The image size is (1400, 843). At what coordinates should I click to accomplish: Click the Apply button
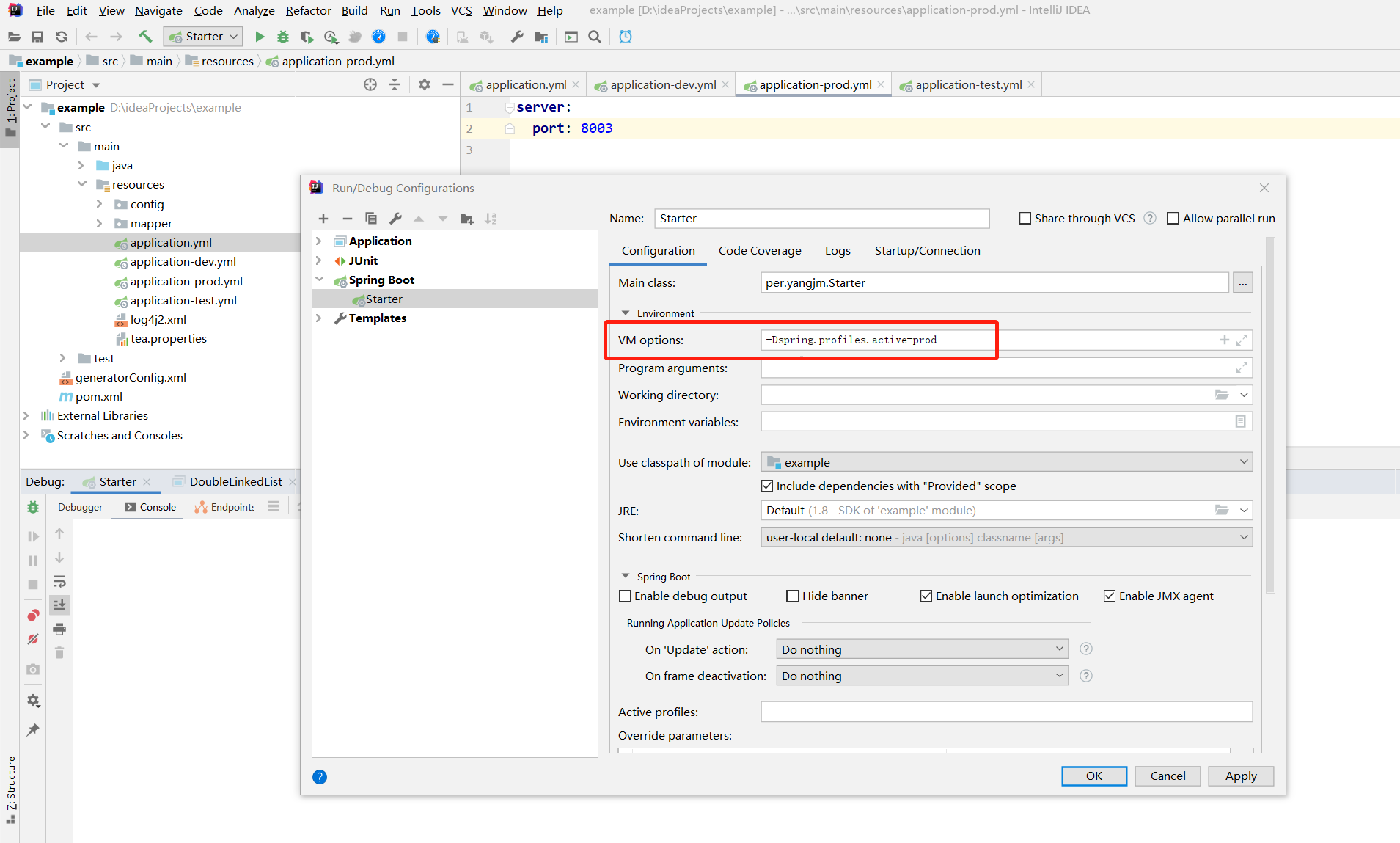1240,776
